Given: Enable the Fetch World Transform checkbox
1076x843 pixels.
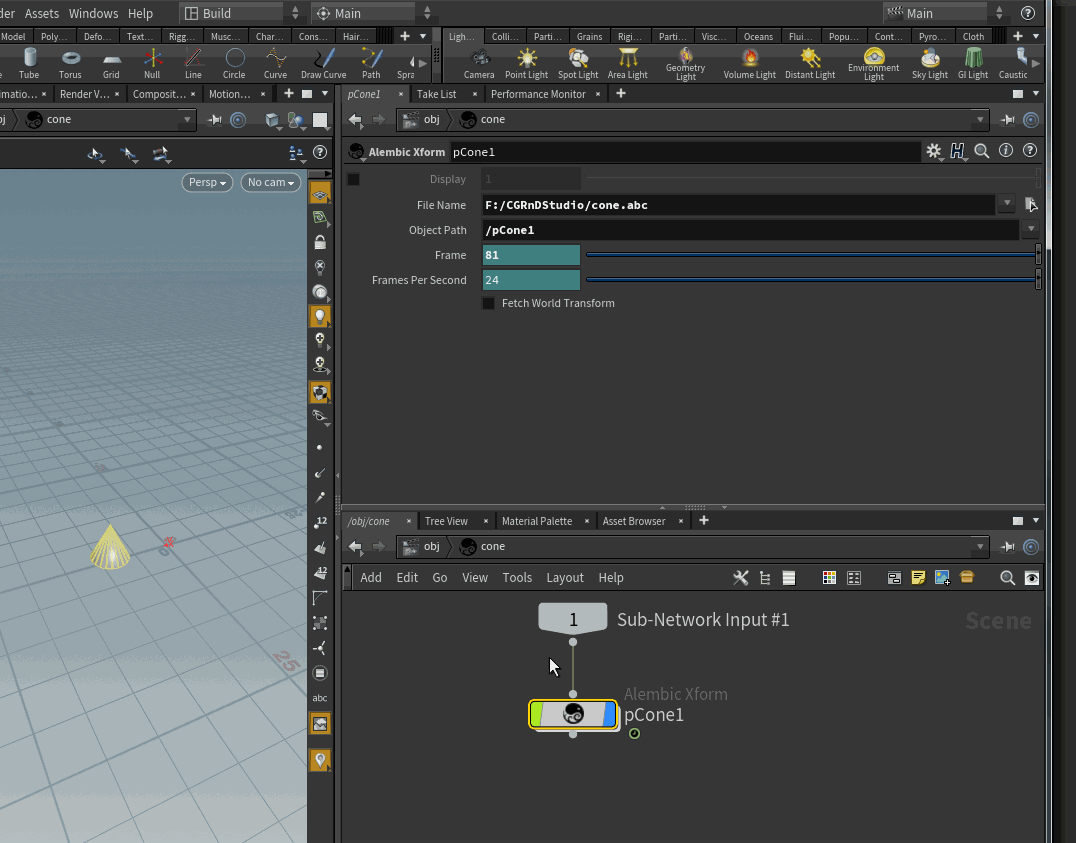Looking at the screenshot, I should (x=488, y=303).
